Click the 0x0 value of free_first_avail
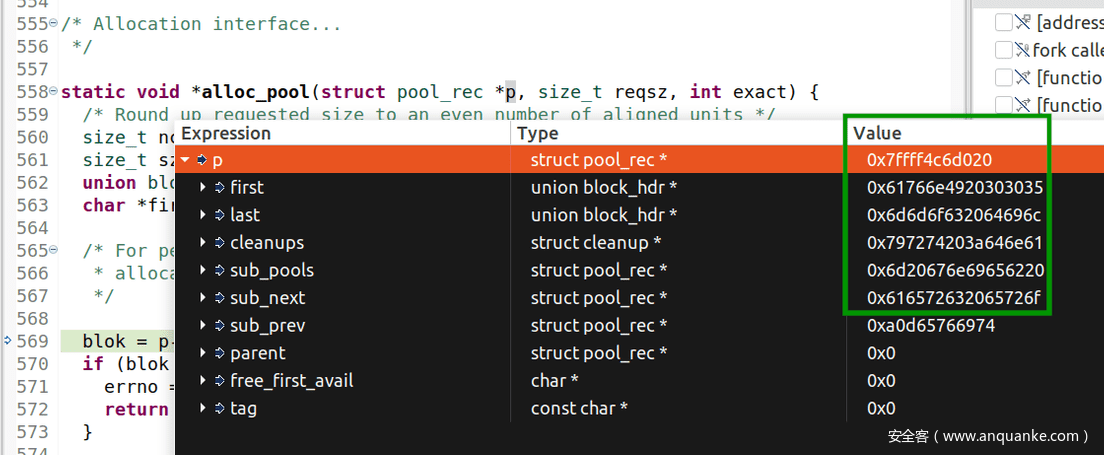The height and width of the screenshot is (455, 1104). (881, 381)
